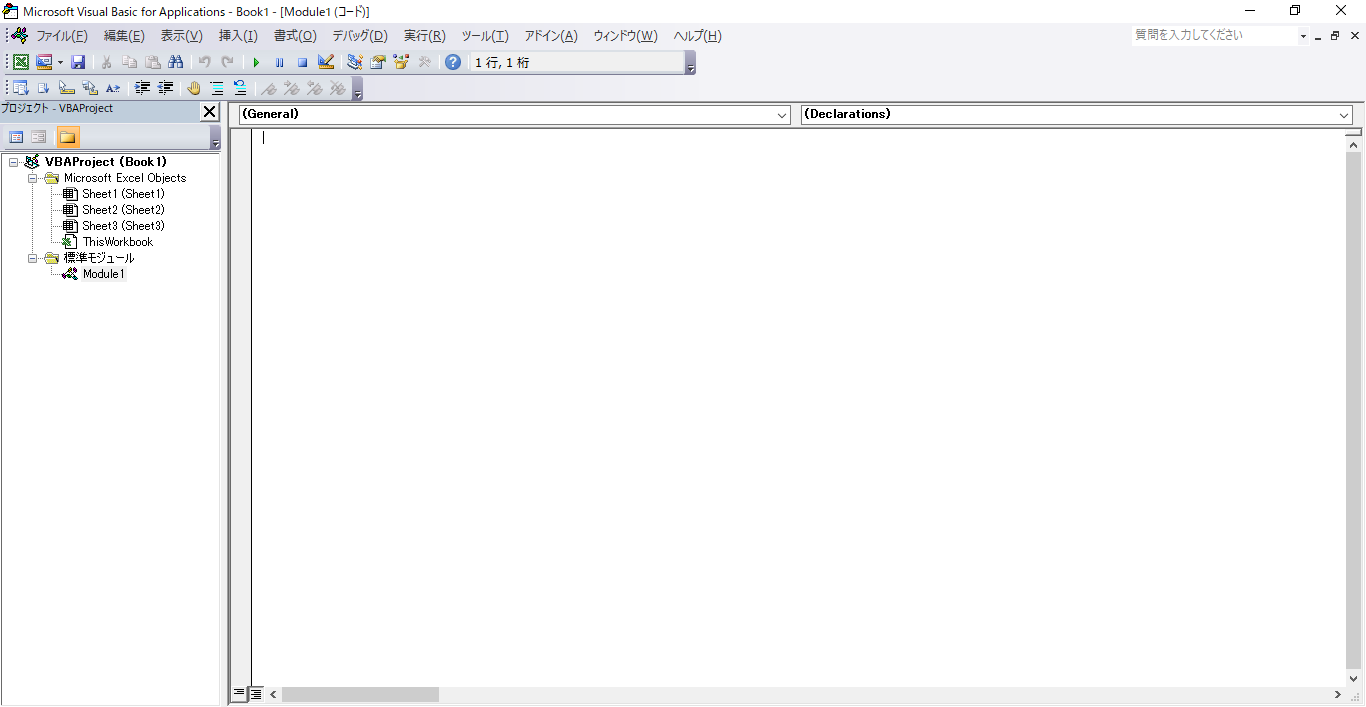Run the macro with the green play icon

[256, 62]
